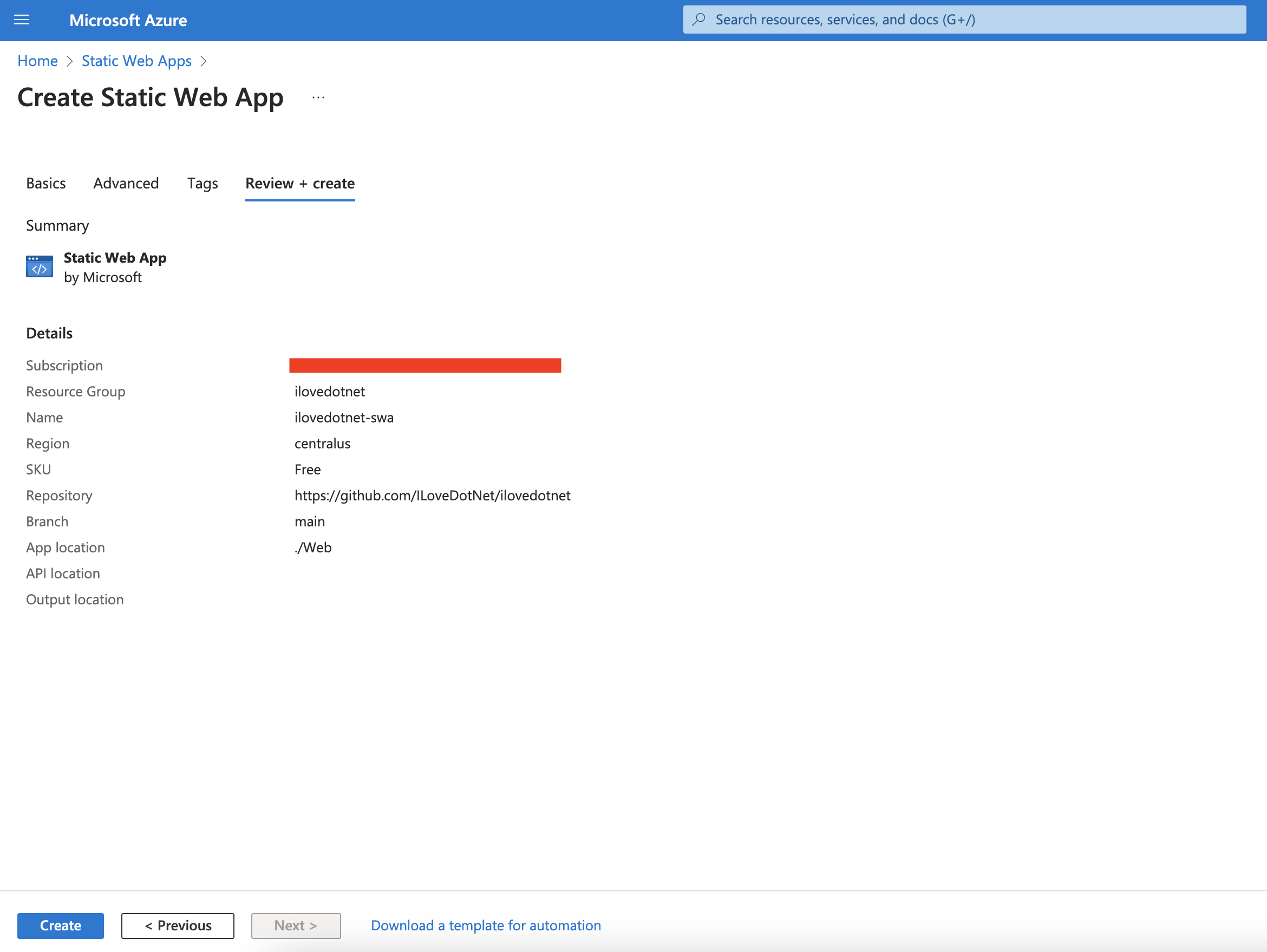The height and width of the screenshot is (952, 1267).
Task: Focus the search resources input field
Action: click(964, 19)
